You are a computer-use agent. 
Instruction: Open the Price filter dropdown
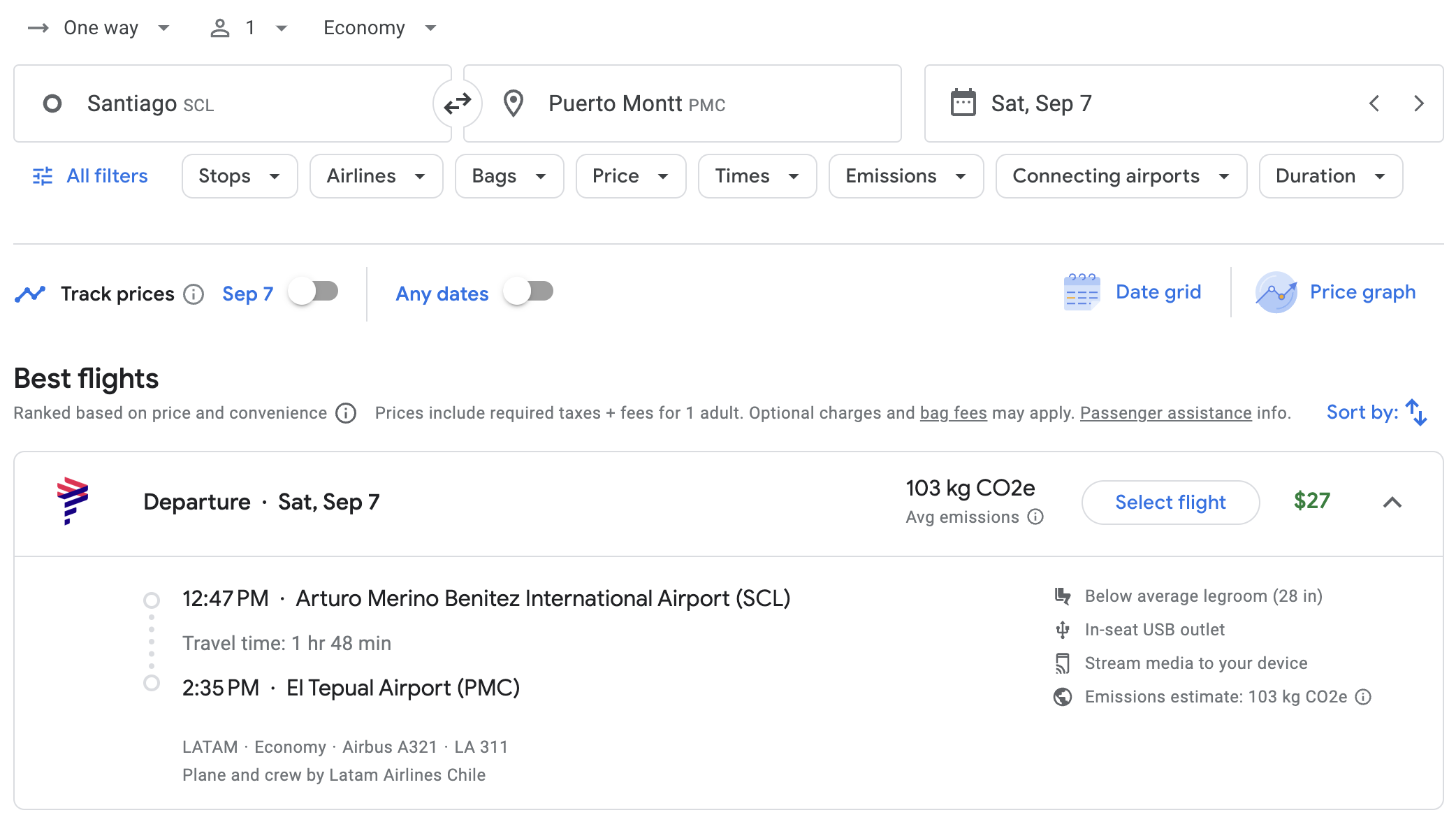tap(631, 176)
